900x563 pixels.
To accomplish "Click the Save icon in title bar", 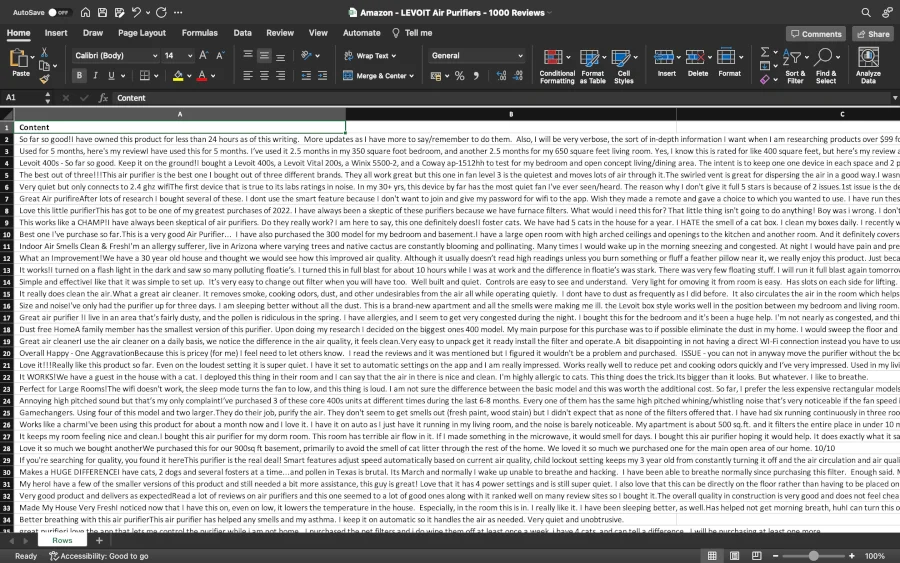I will coord(102,12).
